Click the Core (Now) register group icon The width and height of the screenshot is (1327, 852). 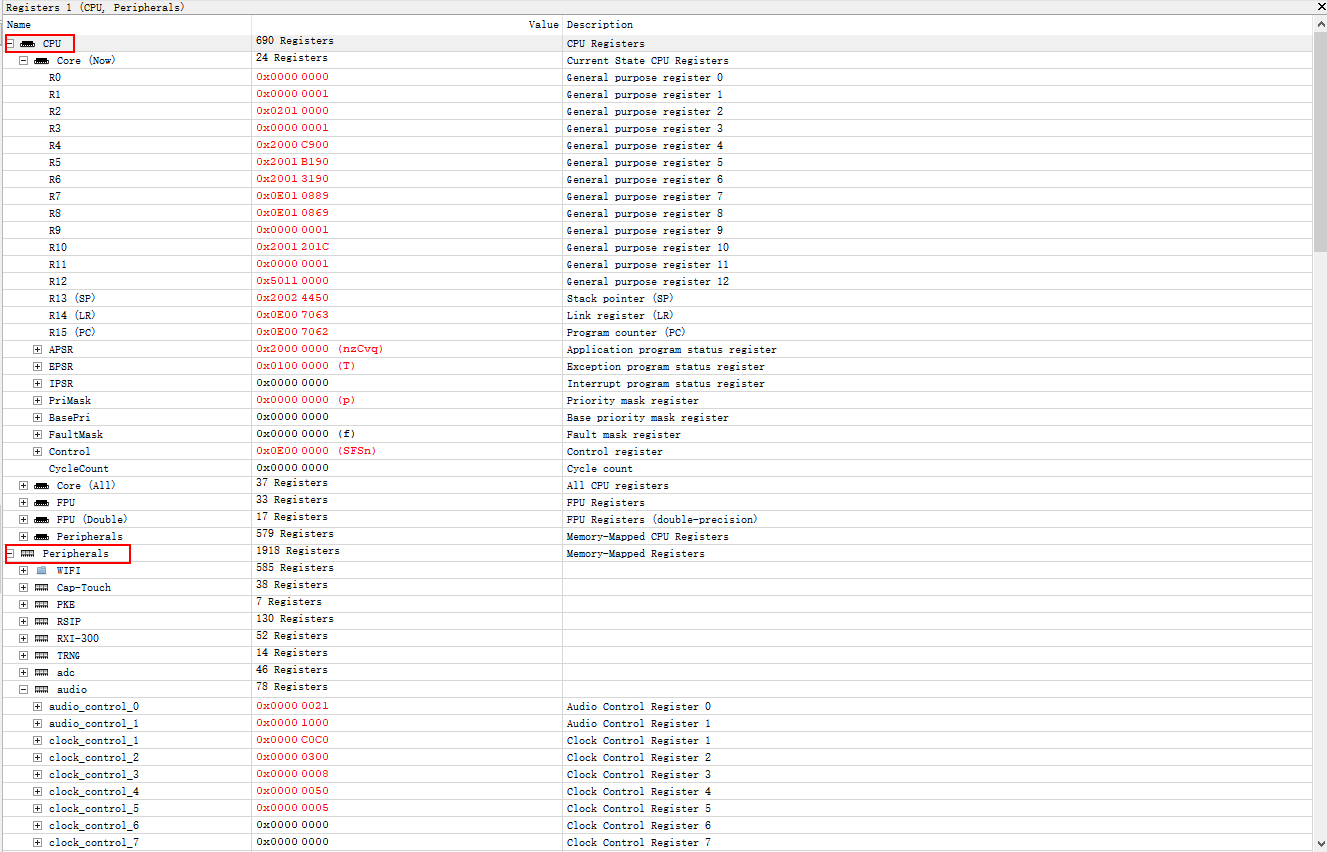pos(41,61)
